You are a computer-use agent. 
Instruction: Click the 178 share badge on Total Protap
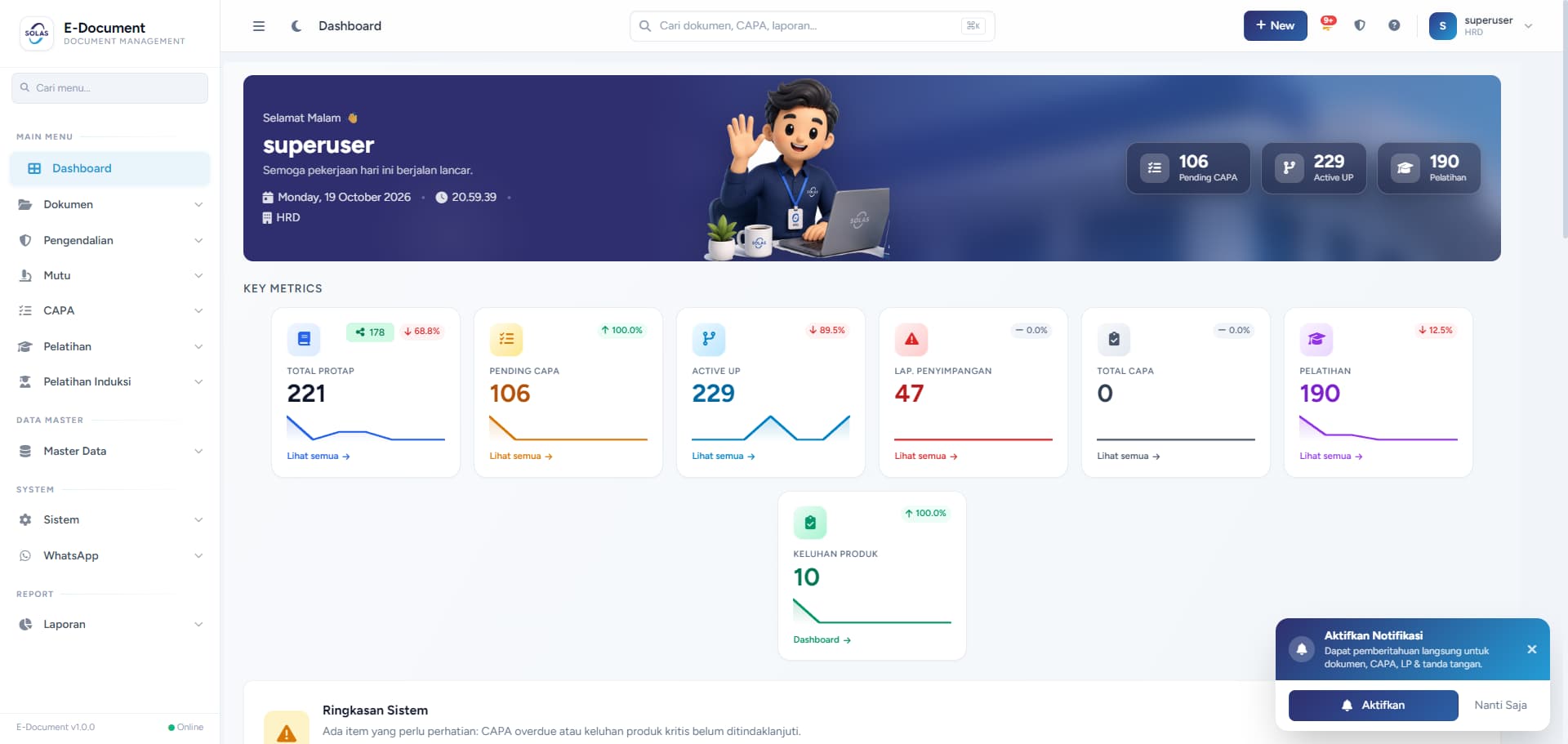click(370, 332)
